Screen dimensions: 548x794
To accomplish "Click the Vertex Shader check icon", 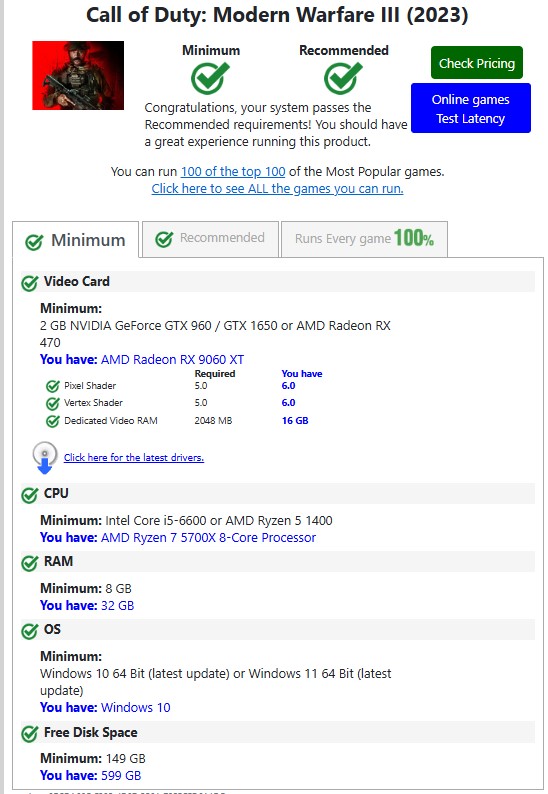I will (53, 404).
